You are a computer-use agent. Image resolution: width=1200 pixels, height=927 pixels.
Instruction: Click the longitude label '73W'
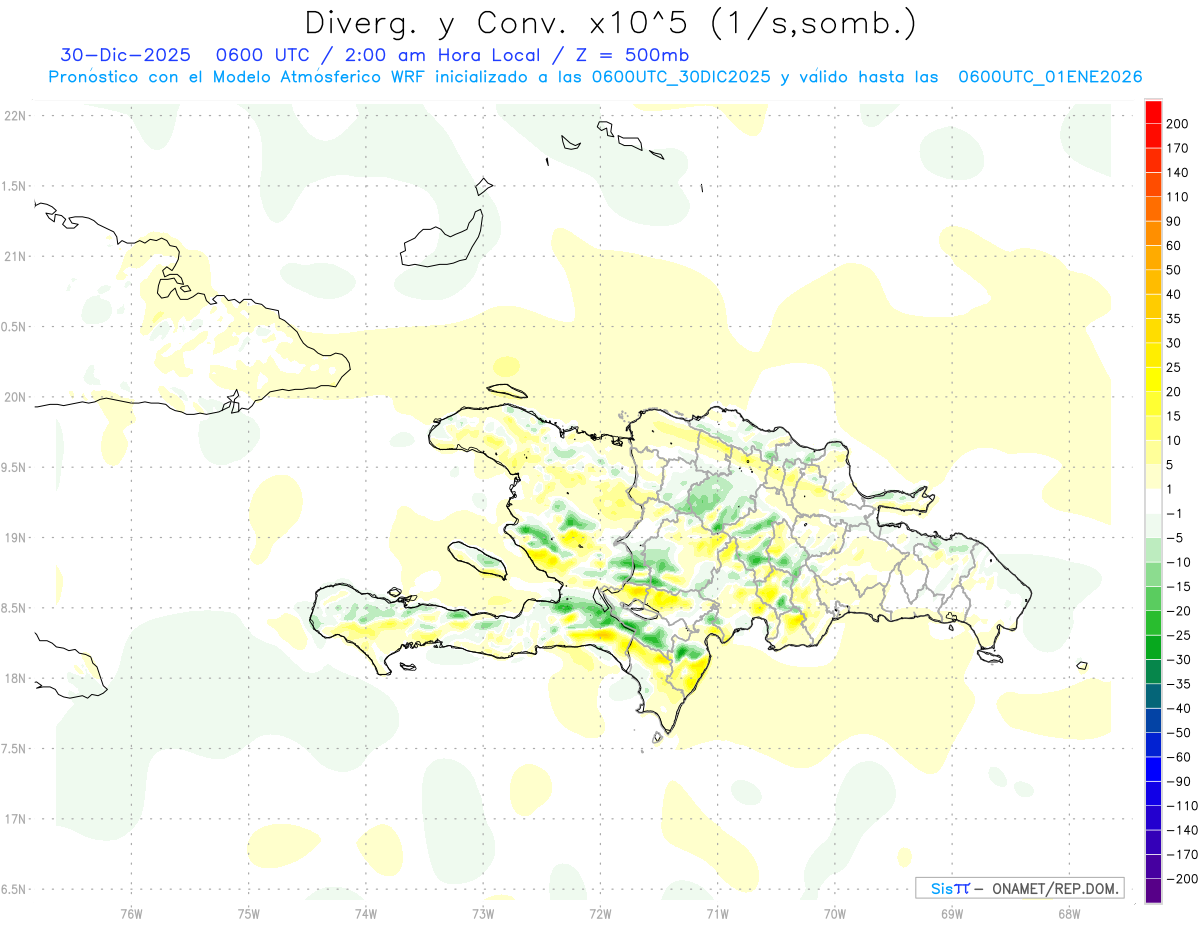[483, 913]
